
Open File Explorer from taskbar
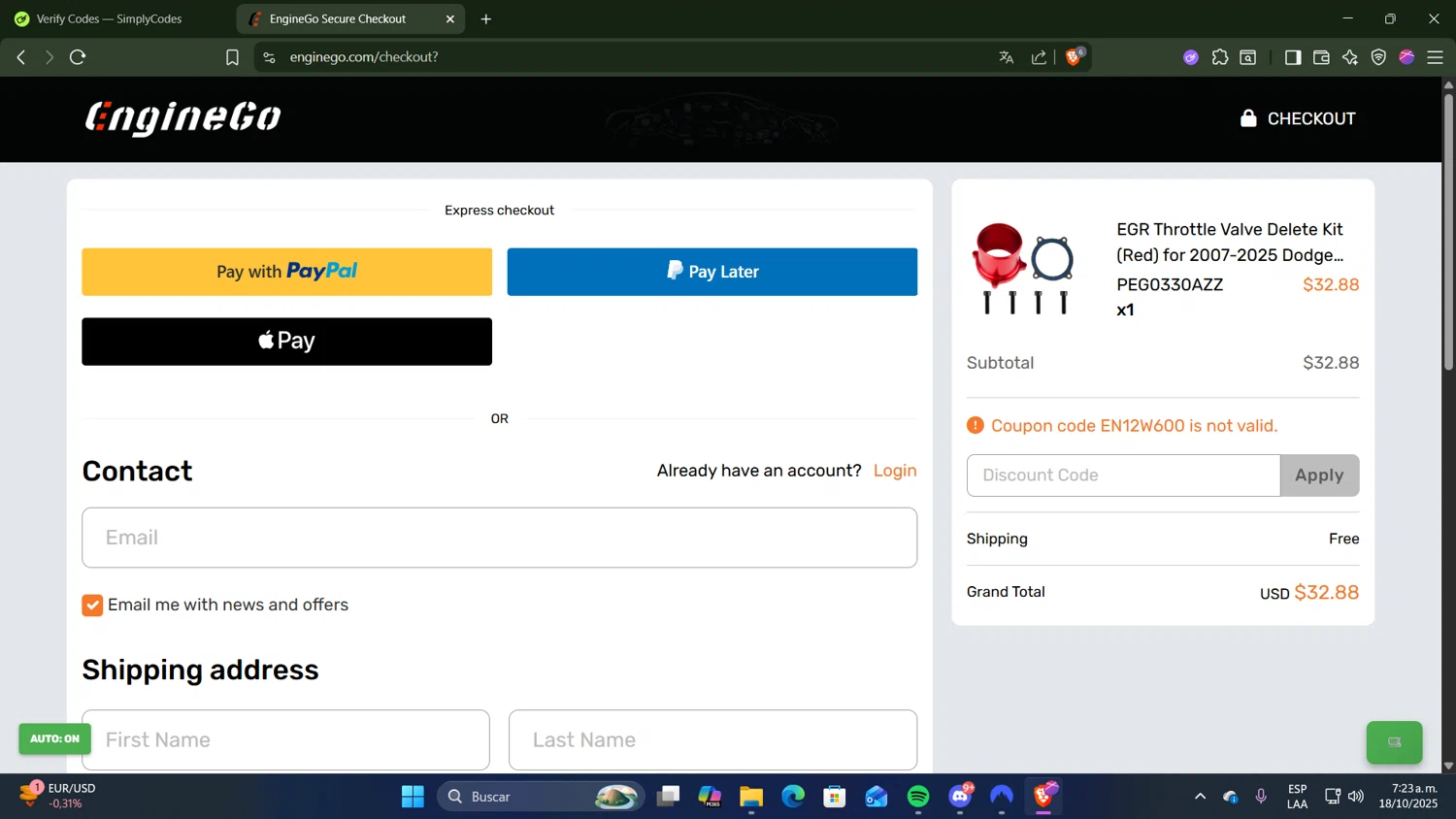coord(751,797)
